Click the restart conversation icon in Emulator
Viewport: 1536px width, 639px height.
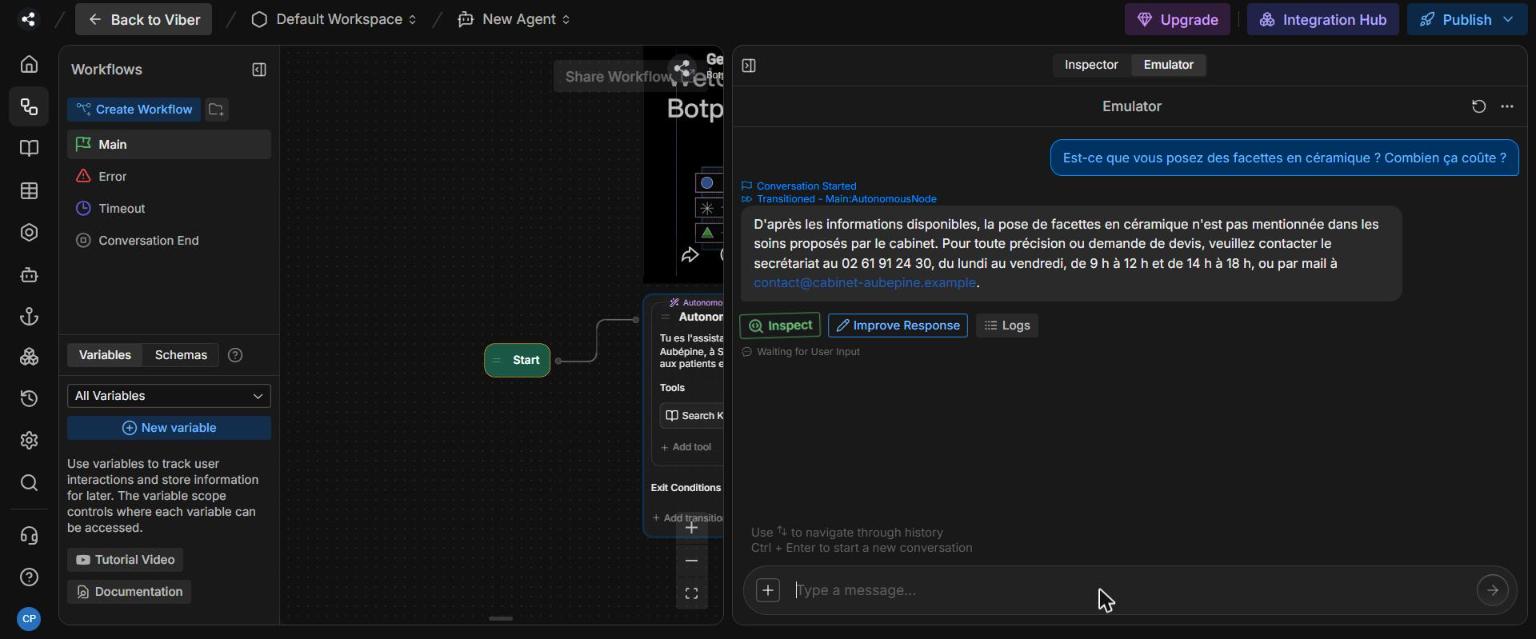coord(1478,106)
